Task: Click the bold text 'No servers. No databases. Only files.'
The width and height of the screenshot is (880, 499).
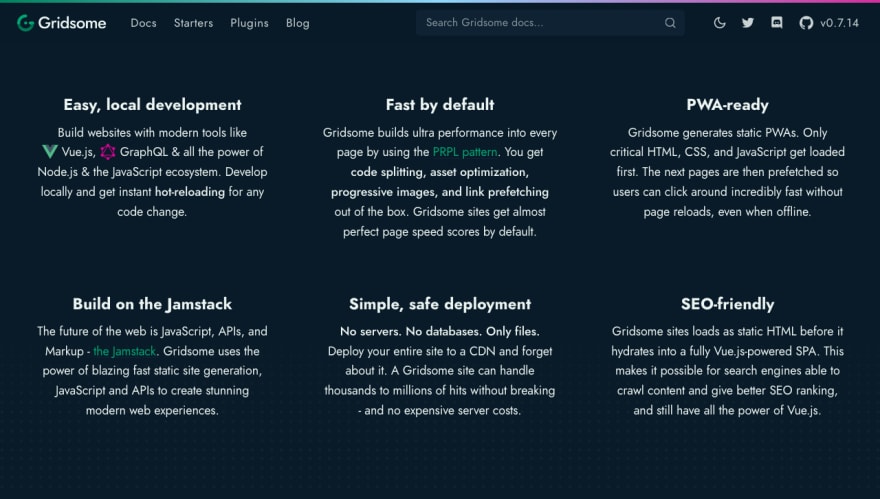Action: [x=439, y=332]
